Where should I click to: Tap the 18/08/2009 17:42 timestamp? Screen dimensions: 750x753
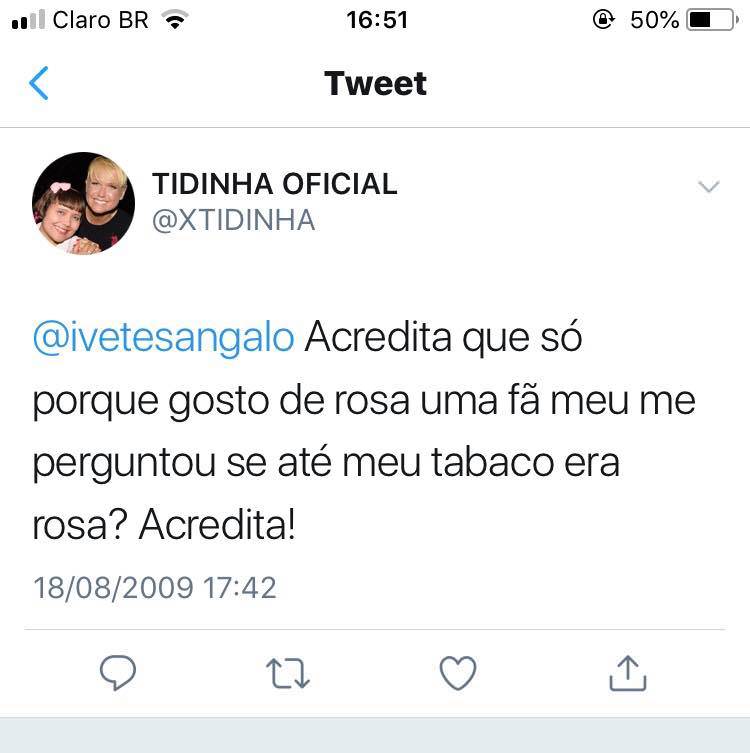click(x=155, y=587)
